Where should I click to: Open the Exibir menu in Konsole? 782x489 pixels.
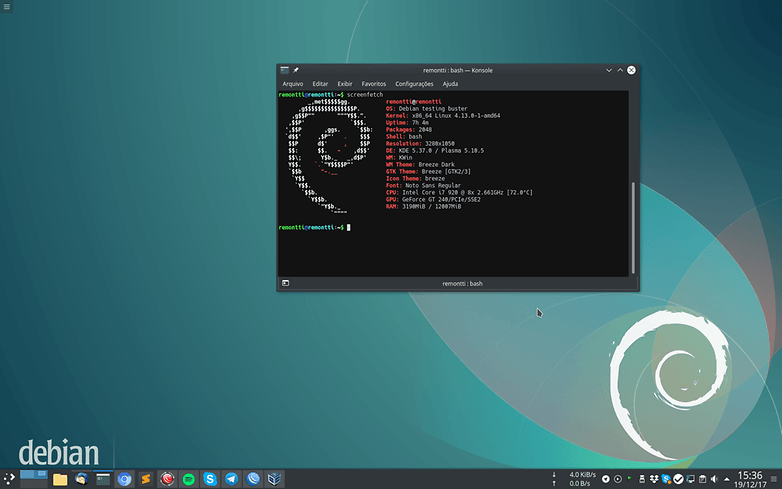point(345,84)
